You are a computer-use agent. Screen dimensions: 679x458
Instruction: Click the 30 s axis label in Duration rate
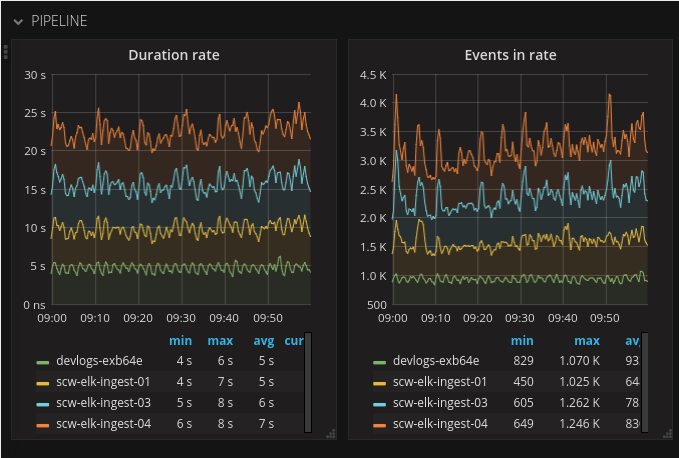coord(35,75)
